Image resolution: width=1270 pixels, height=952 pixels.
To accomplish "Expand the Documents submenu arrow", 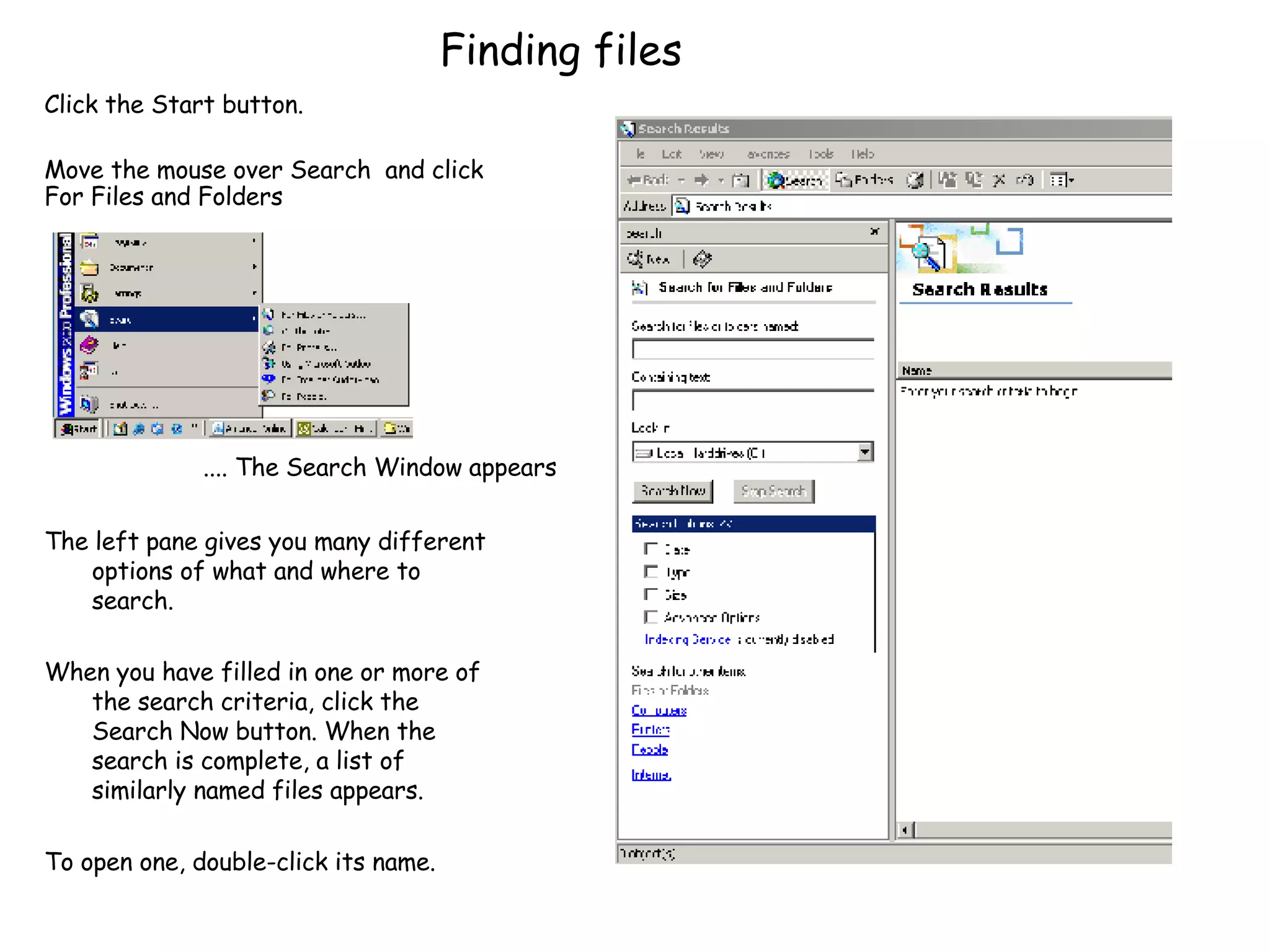I will click(254, 267).
